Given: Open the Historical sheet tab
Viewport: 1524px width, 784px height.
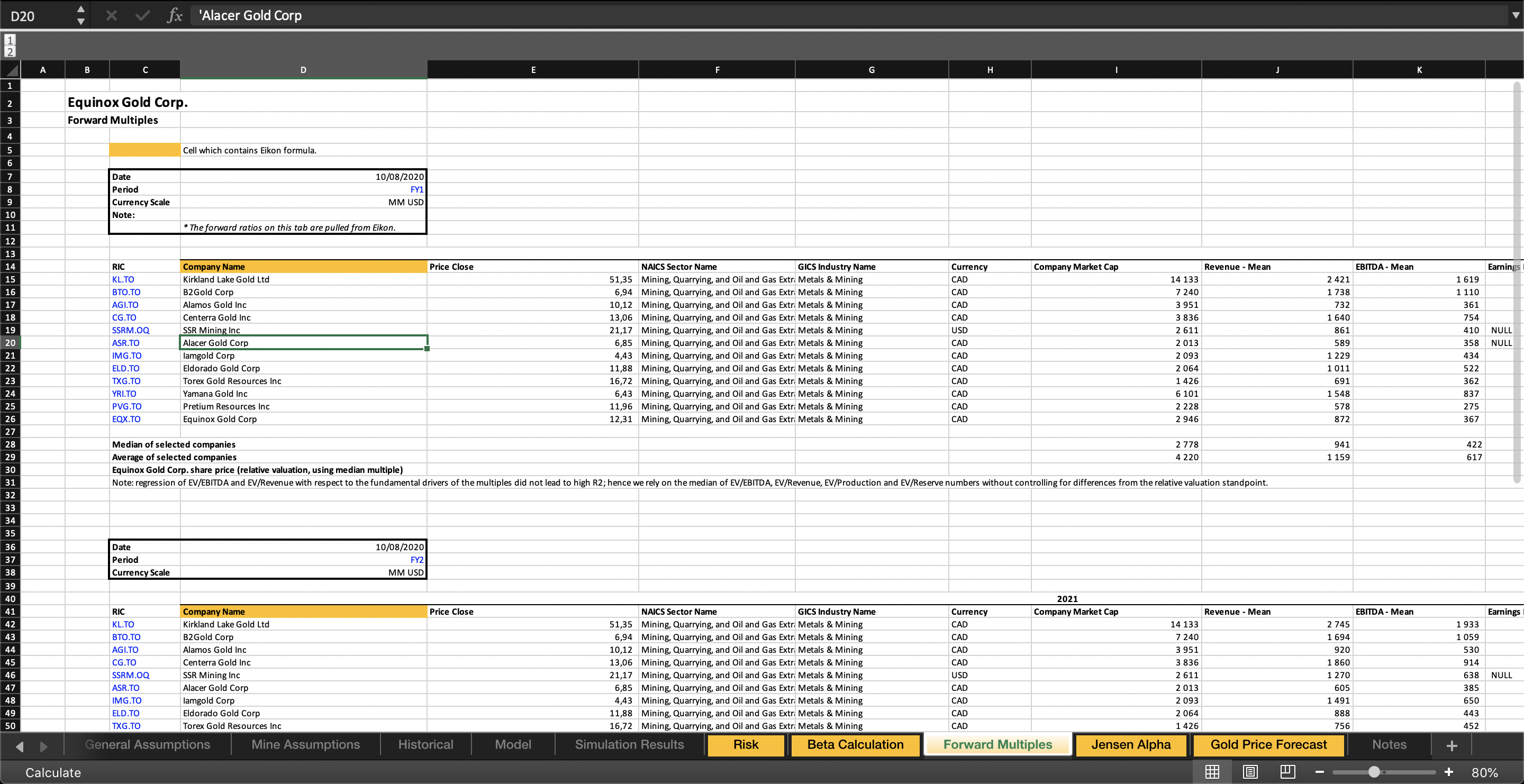Looking at the screenshot, I should click(425, 744).
